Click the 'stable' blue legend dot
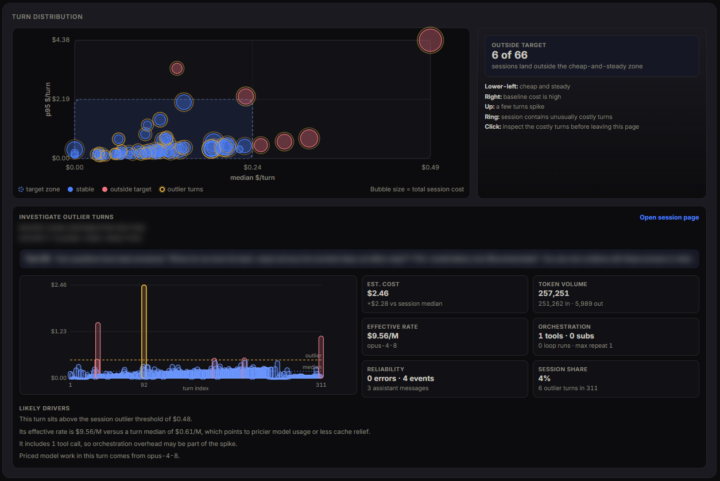 click(x=70, y=189)
